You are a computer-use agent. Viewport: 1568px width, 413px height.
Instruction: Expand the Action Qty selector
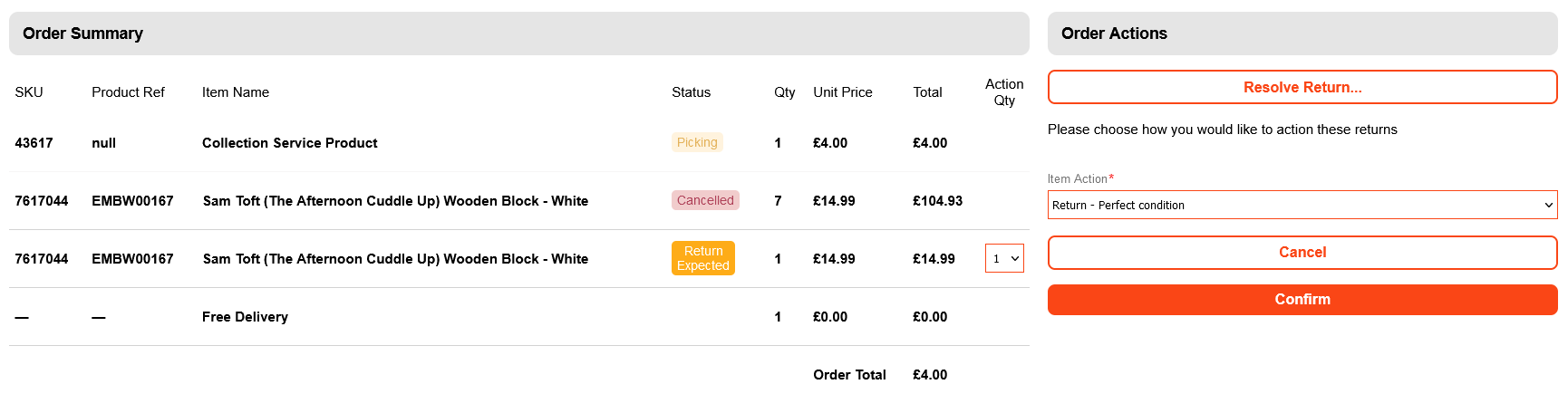[1004, 258]
